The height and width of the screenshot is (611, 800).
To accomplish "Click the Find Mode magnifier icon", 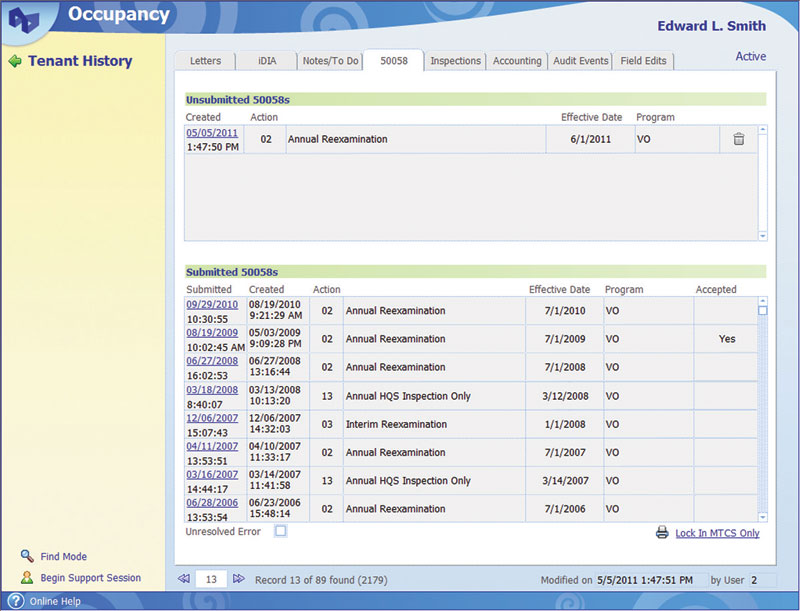I will (x=27, y=556).
